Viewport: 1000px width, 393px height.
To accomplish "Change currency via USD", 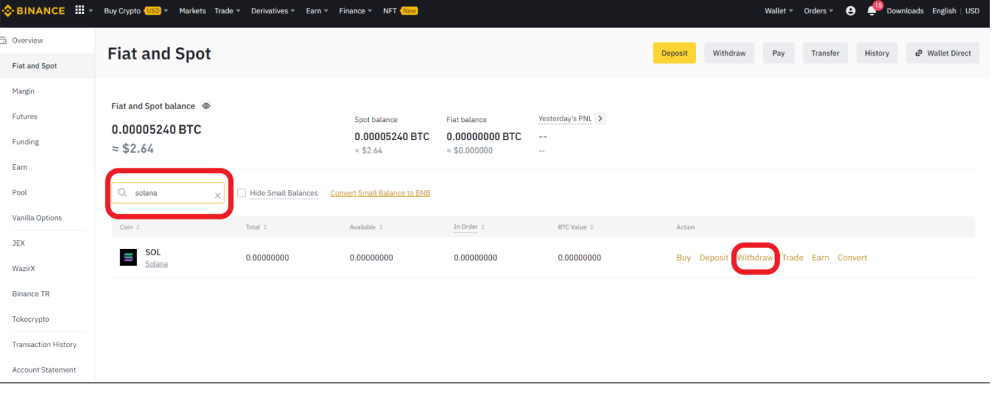I will 972,11.
